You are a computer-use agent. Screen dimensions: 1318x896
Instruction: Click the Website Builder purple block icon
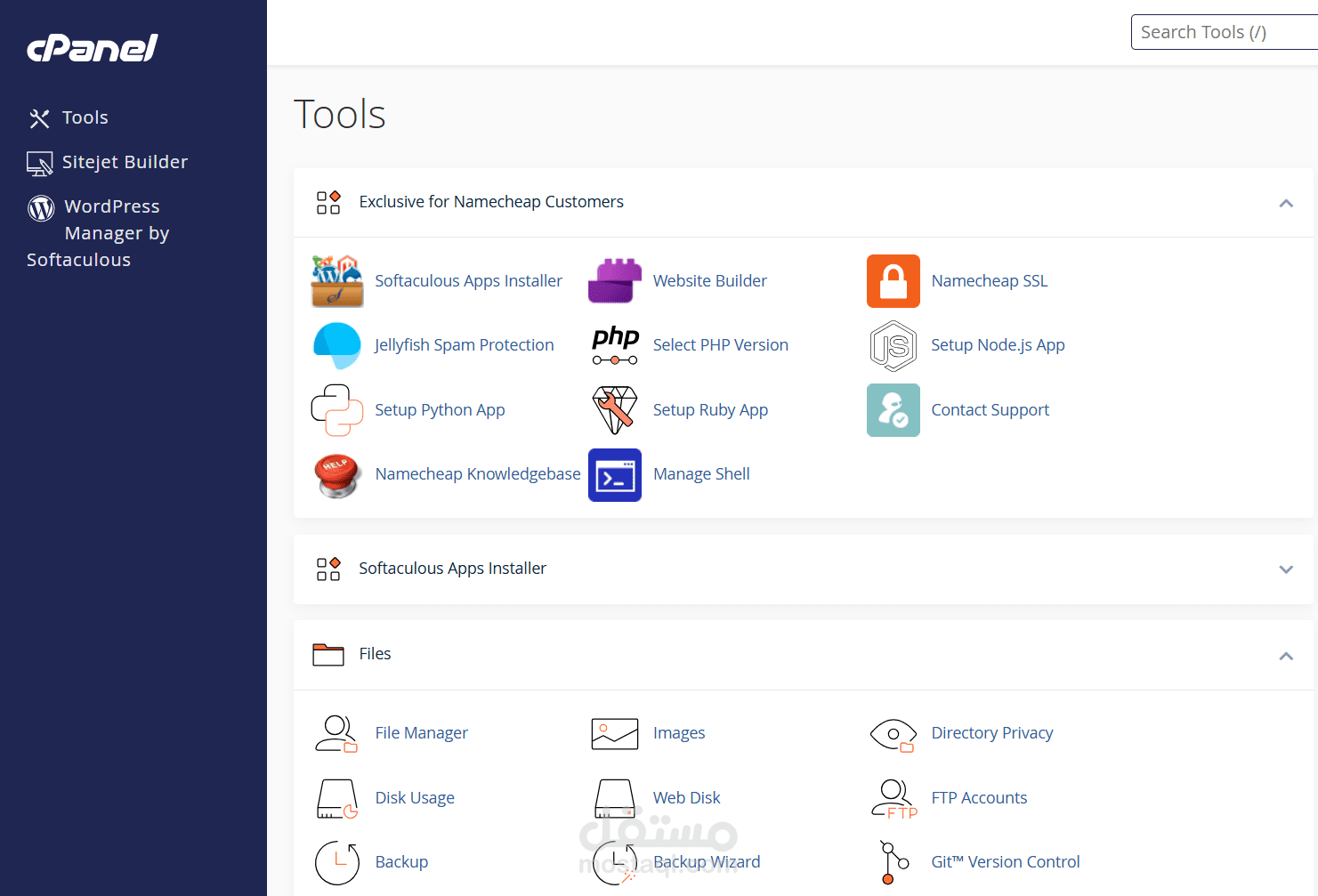pyautogui.click(x=615, y=281)
